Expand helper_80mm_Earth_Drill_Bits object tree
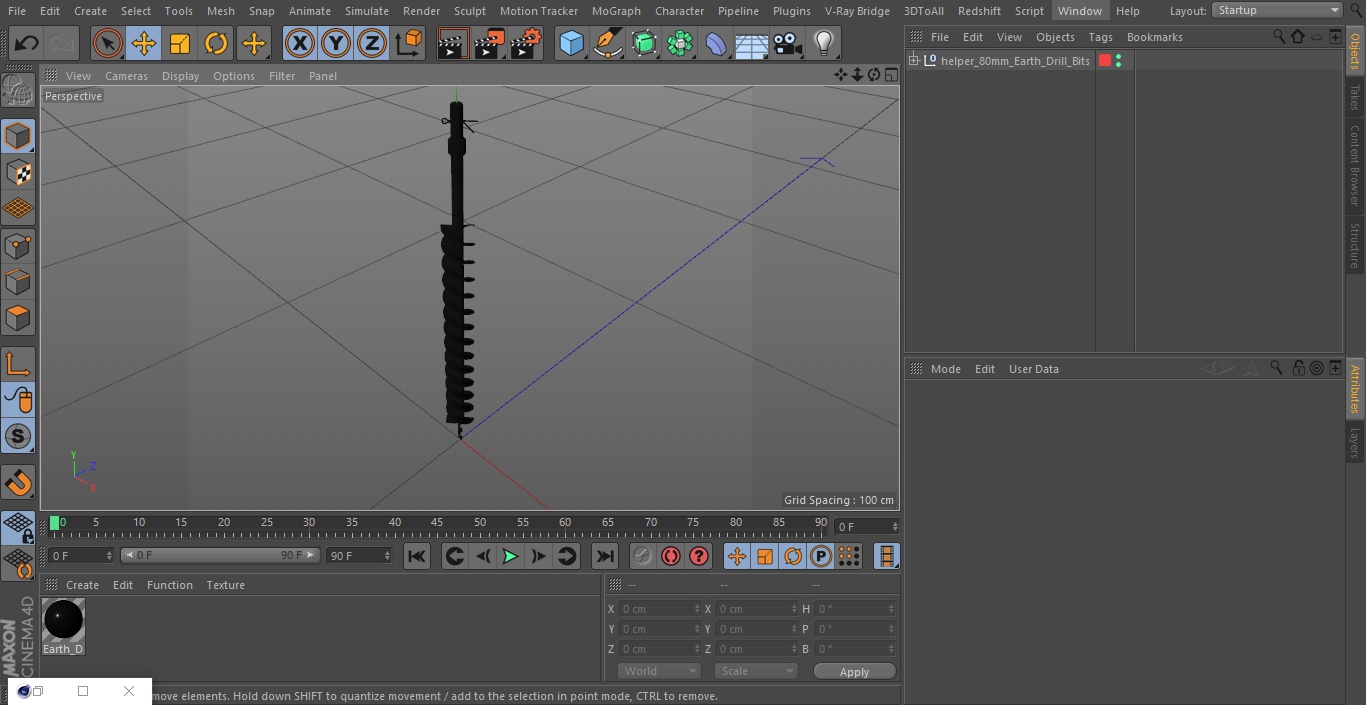 913,61
